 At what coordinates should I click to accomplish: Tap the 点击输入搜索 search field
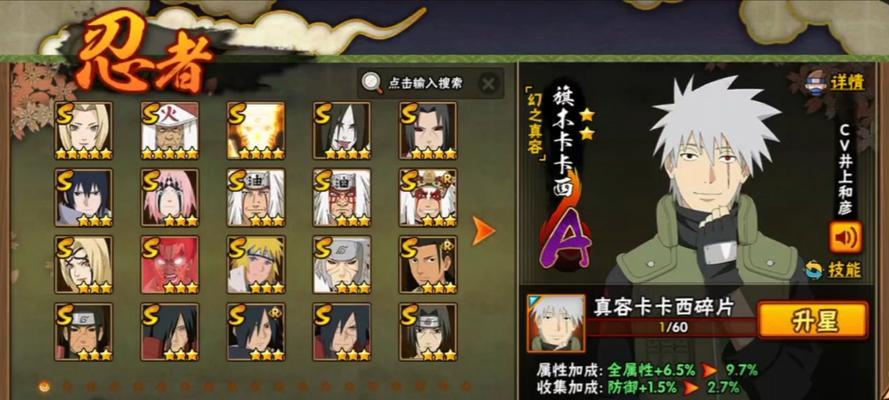[425, 84]
